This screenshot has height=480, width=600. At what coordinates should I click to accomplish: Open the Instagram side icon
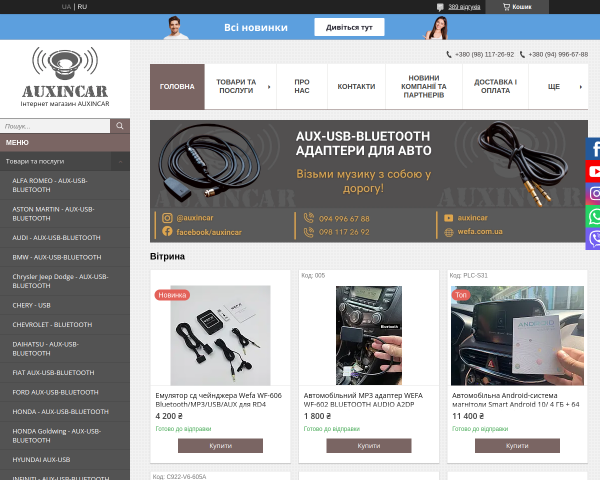pos(593,194)
